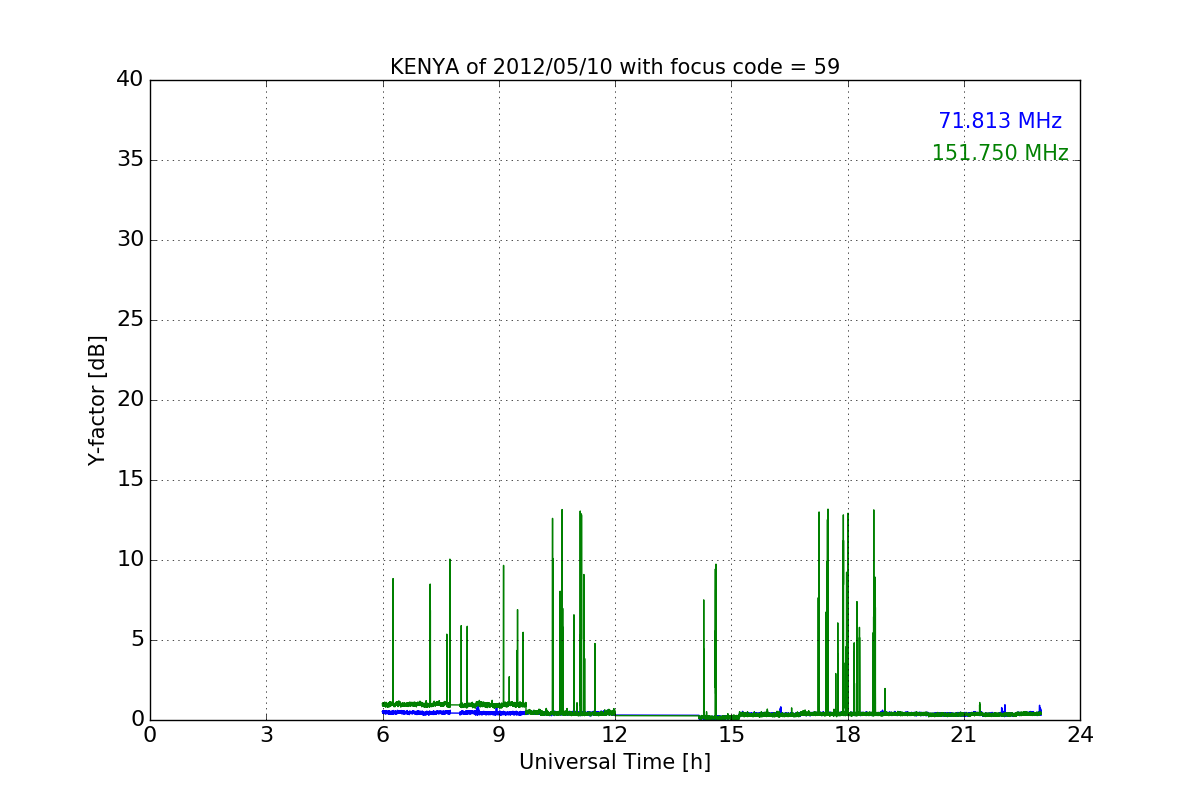Click the x-axis tick label 24
The image size is (1200, 800).
pos(1080,735)
